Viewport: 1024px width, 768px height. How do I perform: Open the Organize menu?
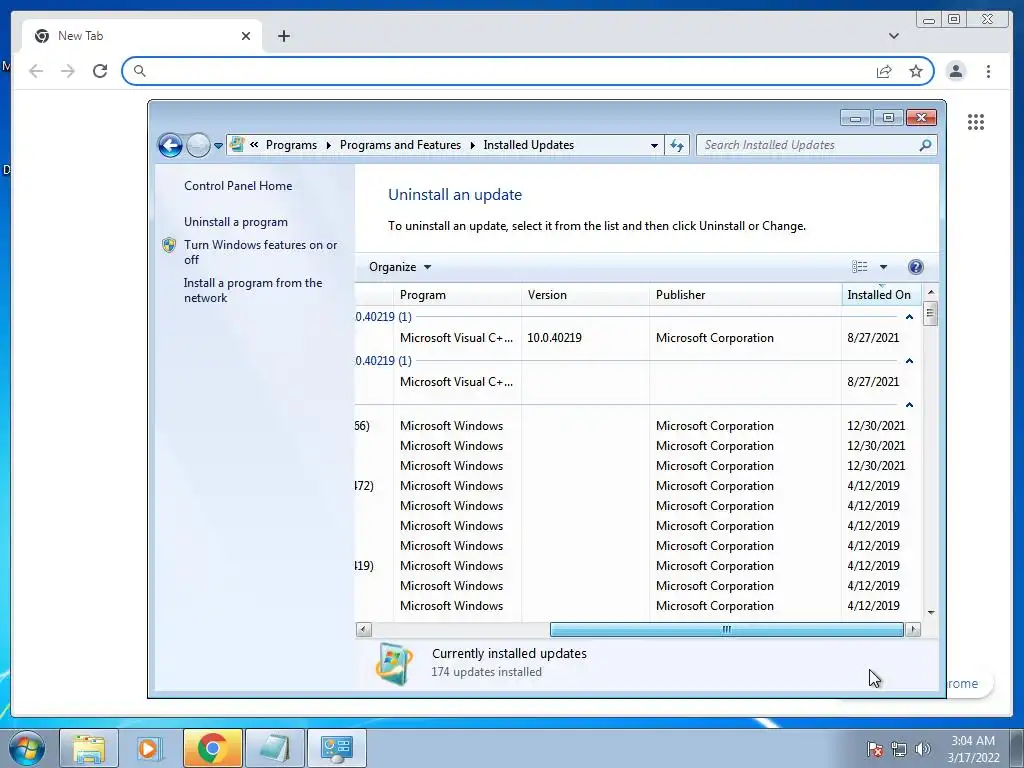pos(400,267)
